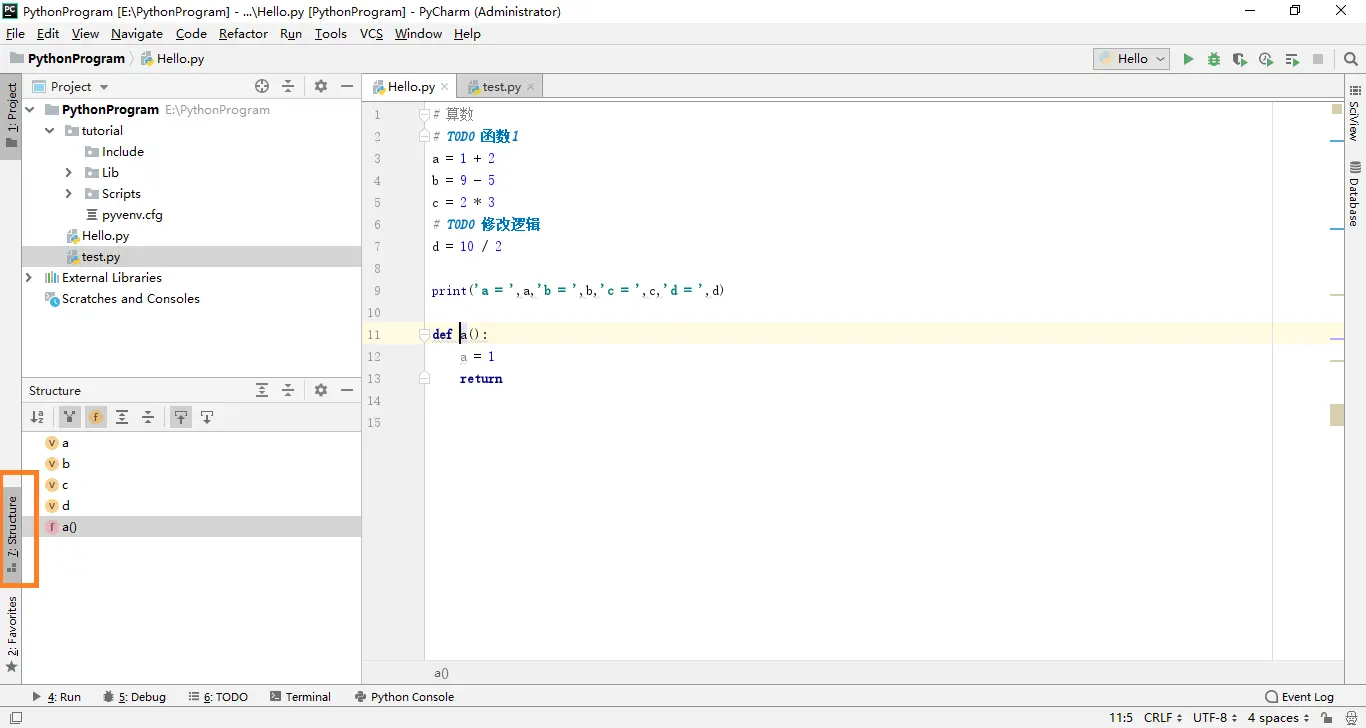Click the Hector inspector icon in status bar
The width and height of the screenshot is (1366, 728).
[x=1351, y=718]
